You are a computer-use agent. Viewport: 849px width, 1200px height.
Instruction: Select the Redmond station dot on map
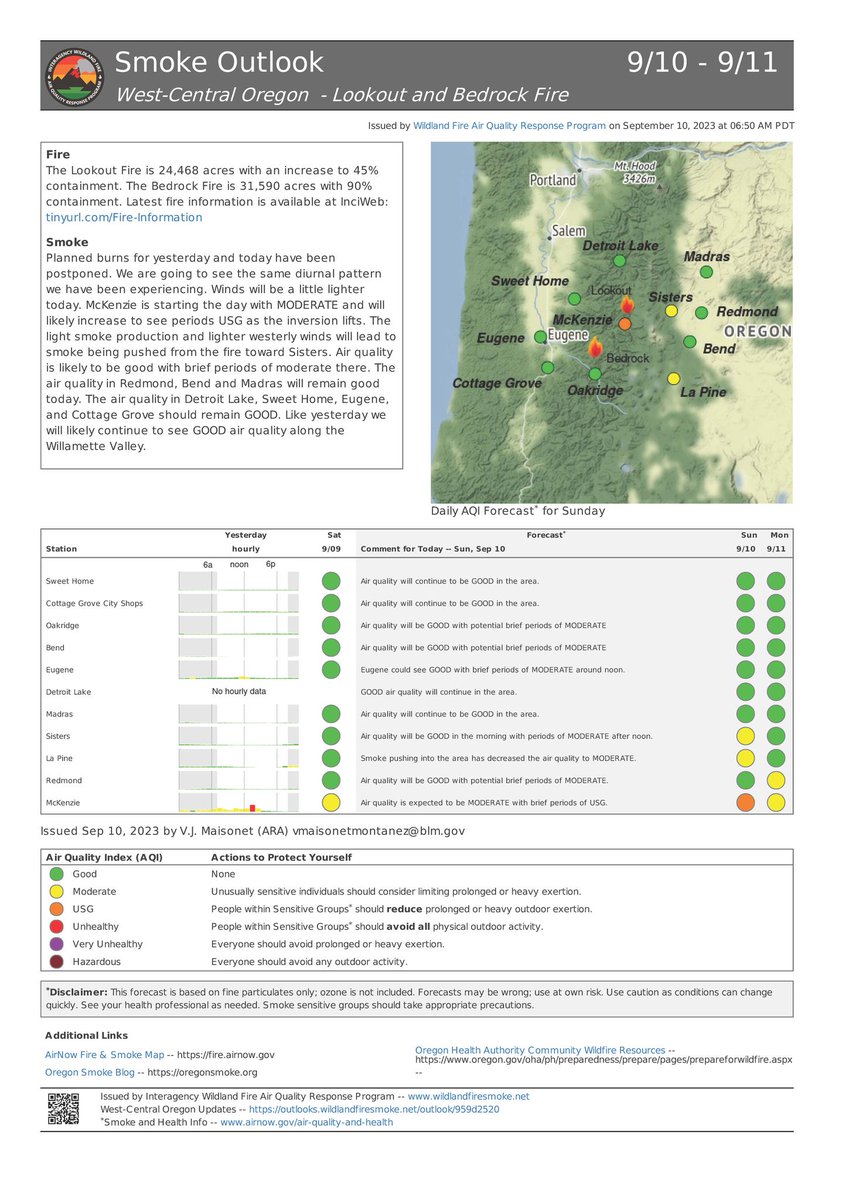701,312
